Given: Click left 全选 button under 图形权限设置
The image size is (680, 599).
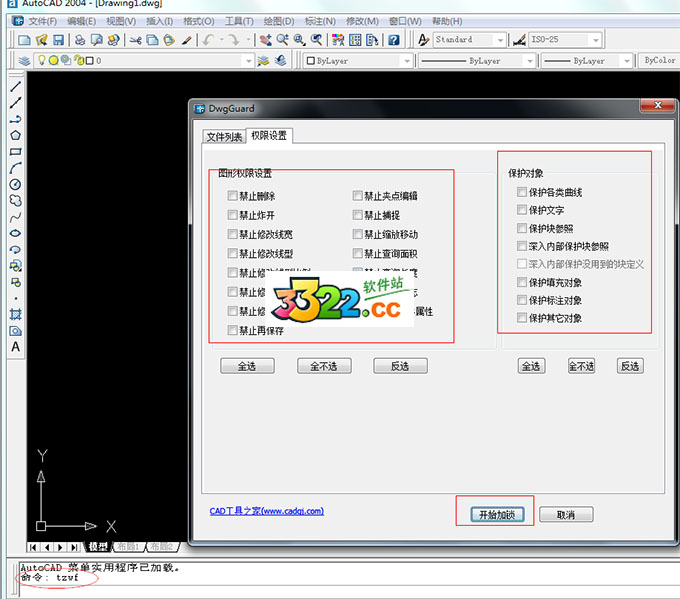Looking at the screenshot, I should point(247,366).
